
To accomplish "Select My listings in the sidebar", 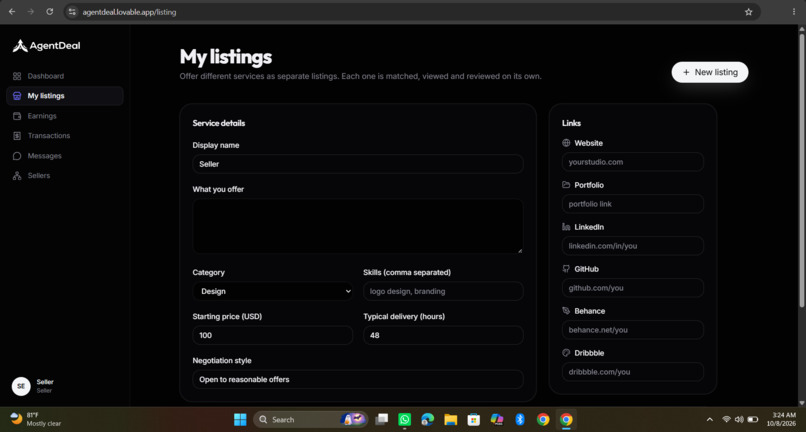I will [x=65, y=96].
